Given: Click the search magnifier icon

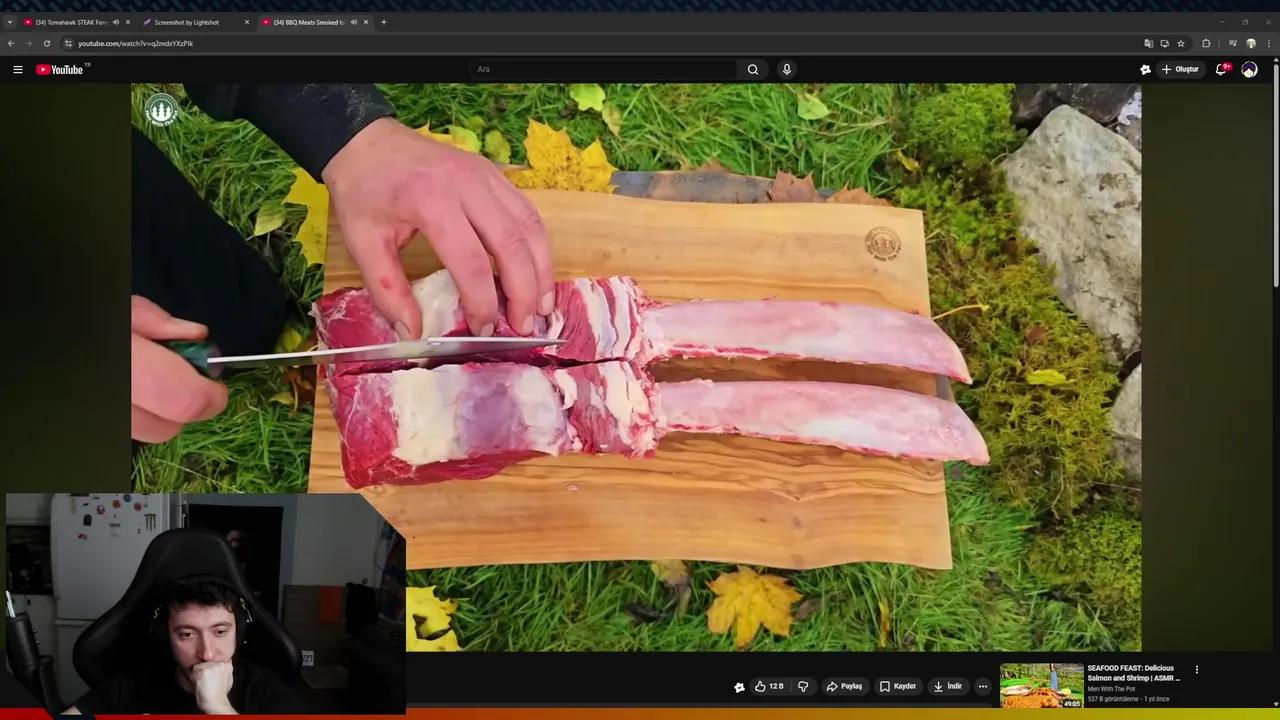Looking at the screenshot, I should click(x=752, y=69).
